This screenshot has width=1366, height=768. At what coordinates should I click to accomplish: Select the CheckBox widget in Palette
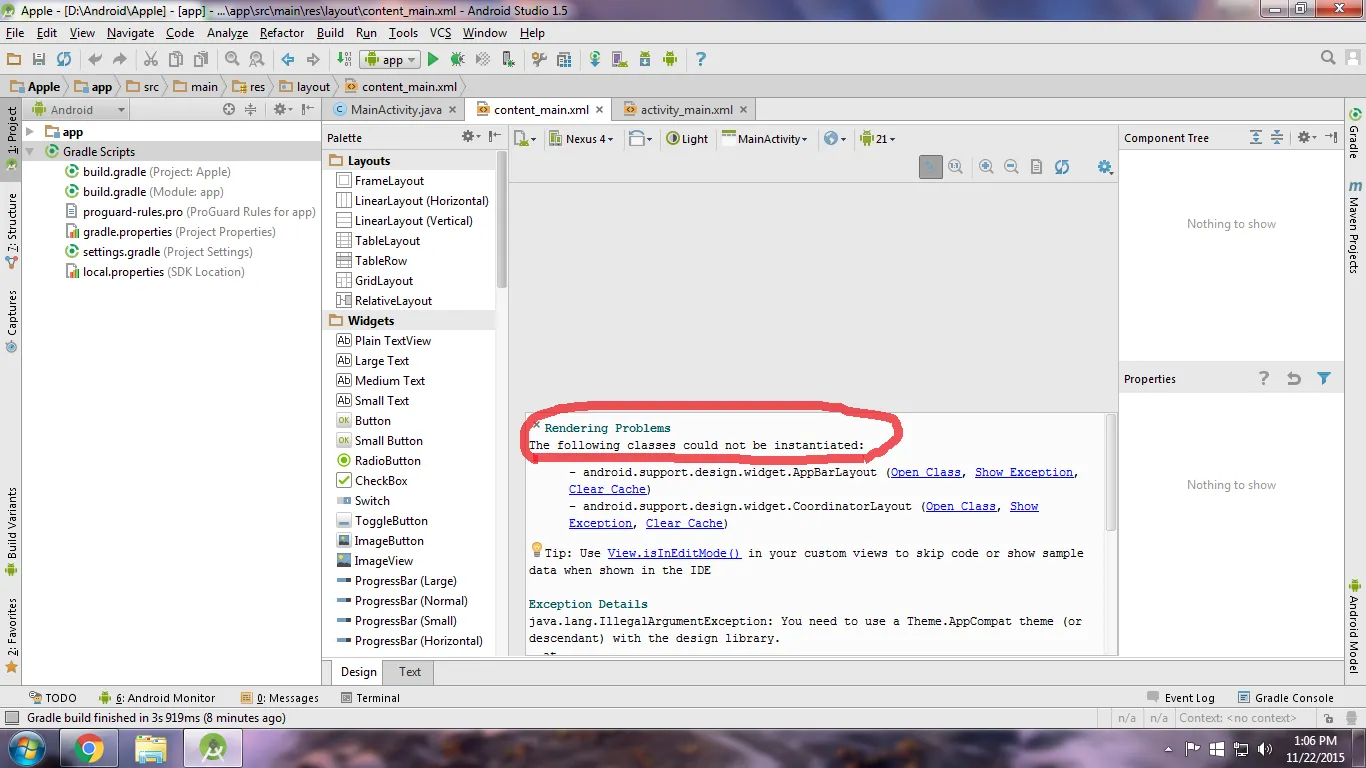pos(372,481)
